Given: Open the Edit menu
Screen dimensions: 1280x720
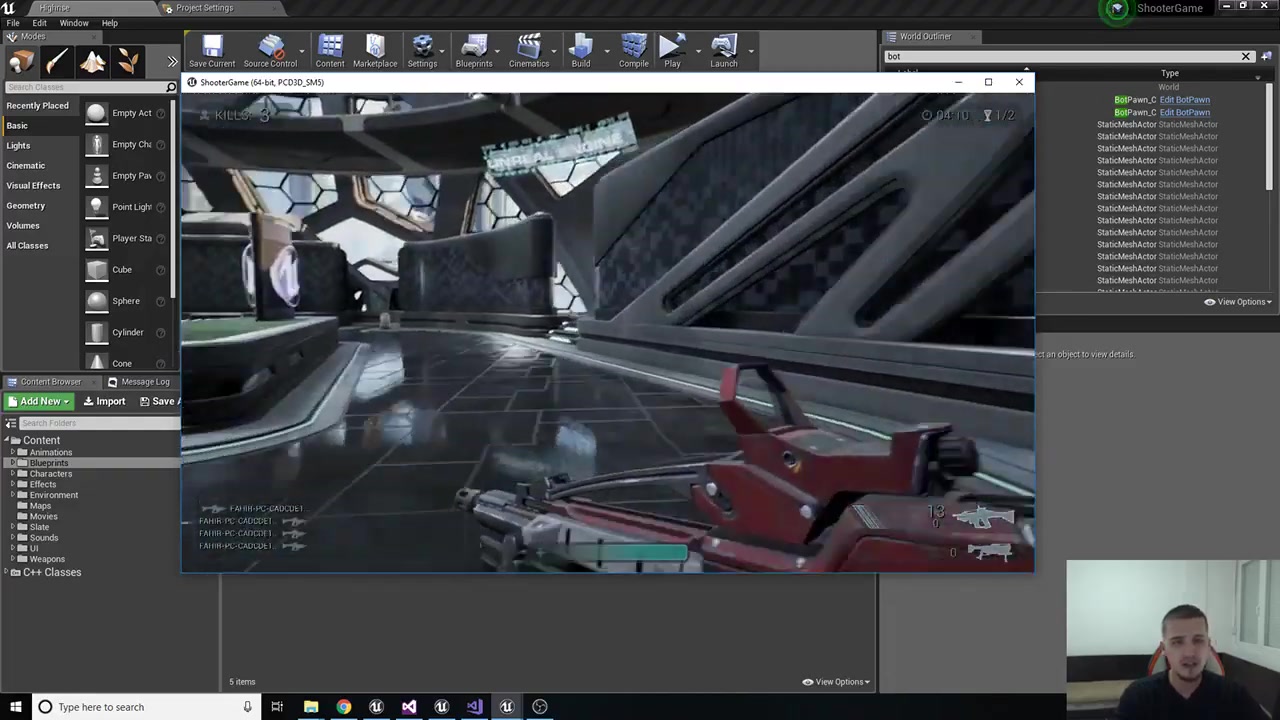Looking at the screenshot, I should tap(39, 23).
